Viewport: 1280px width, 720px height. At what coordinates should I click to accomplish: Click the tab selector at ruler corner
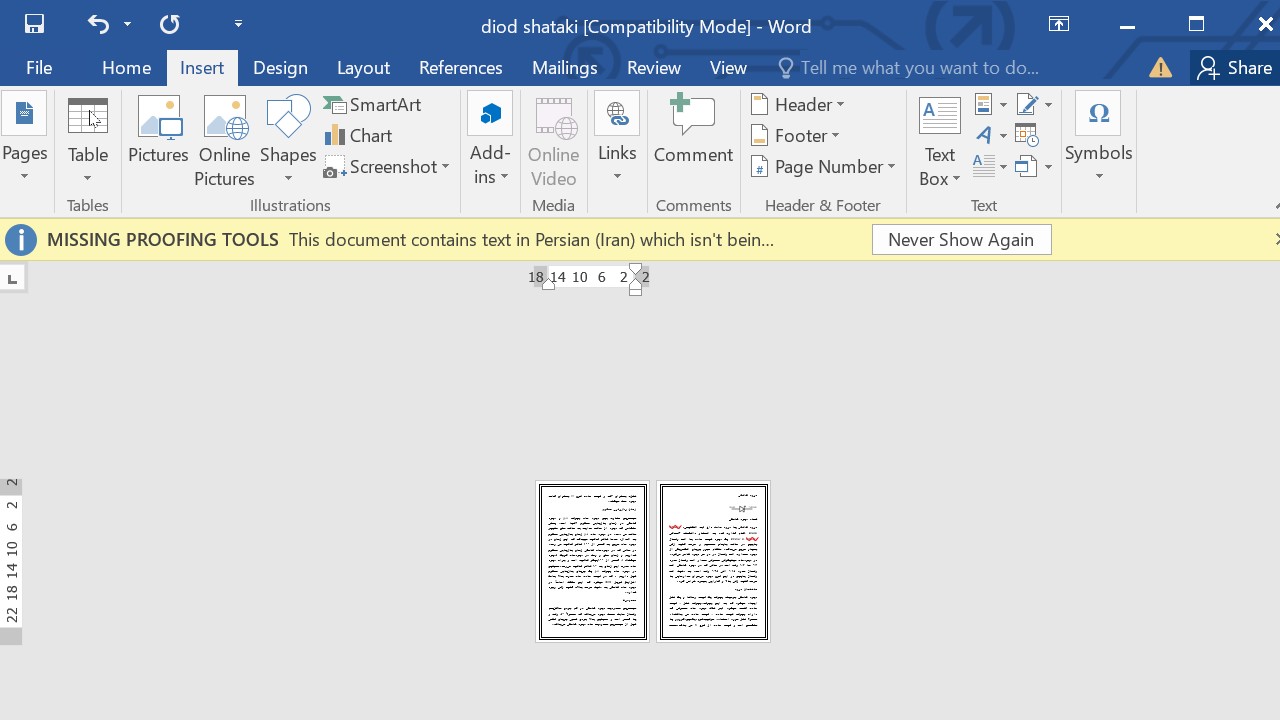tap(12, 279)
